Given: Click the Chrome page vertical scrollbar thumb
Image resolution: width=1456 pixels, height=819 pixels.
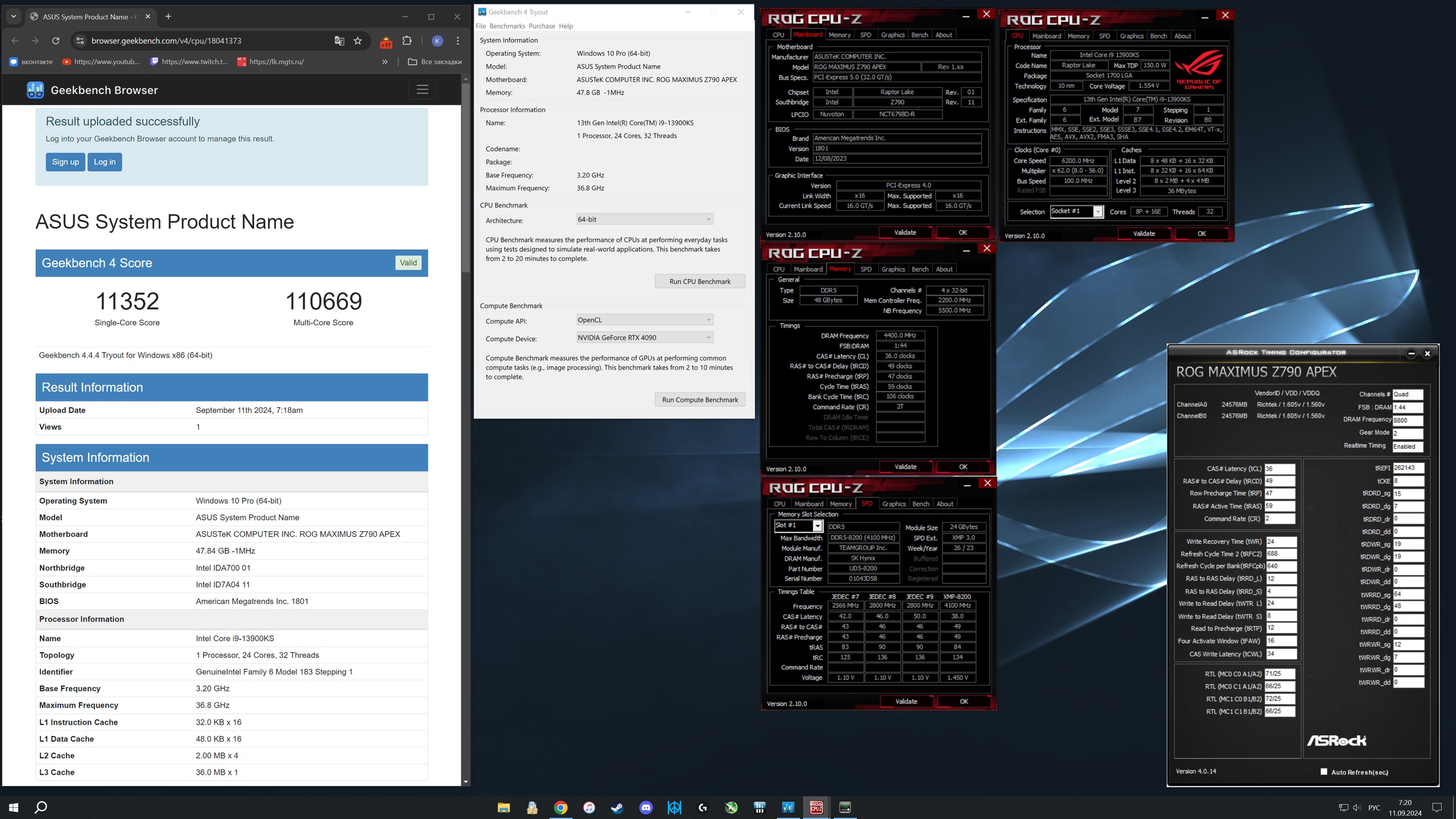Looking at the screenshot, I should (x=466, y=177).
